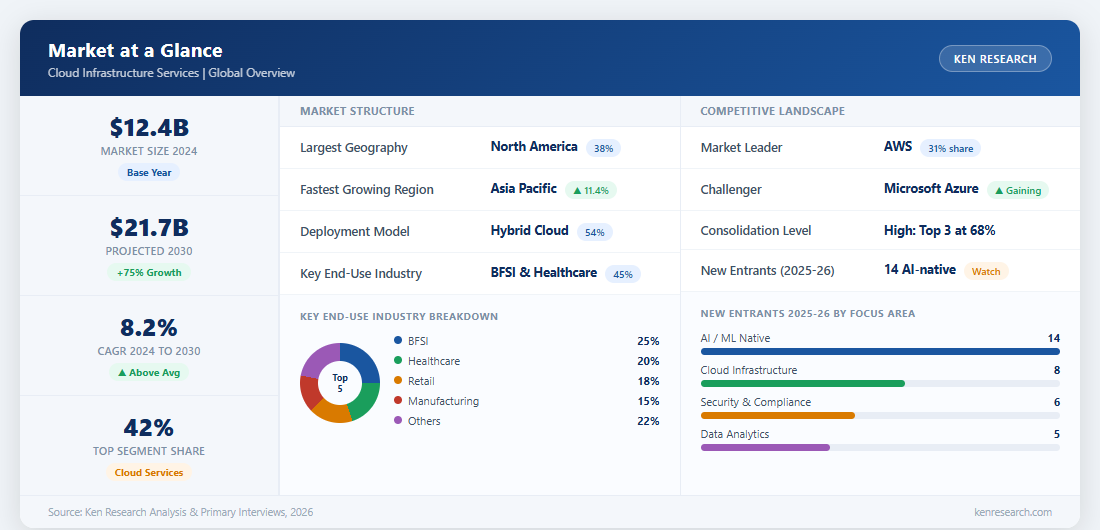Click the MARKET STRUCTURE section header
Viewport: 1100px width, 530px height.
[357, 111]
